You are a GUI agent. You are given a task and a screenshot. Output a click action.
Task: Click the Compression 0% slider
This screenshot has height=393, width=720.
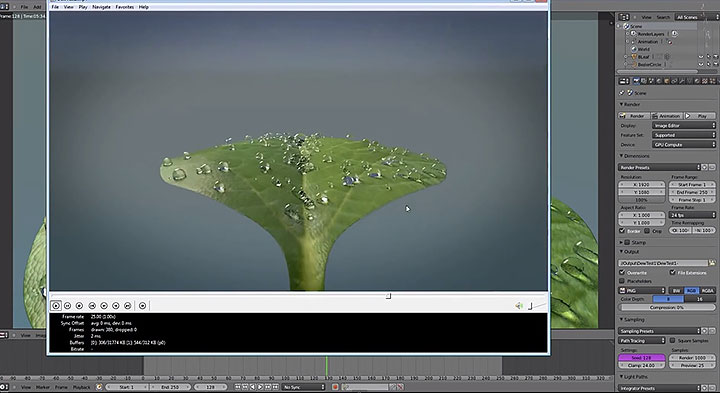pyautogui.click(x=667, y=307)
